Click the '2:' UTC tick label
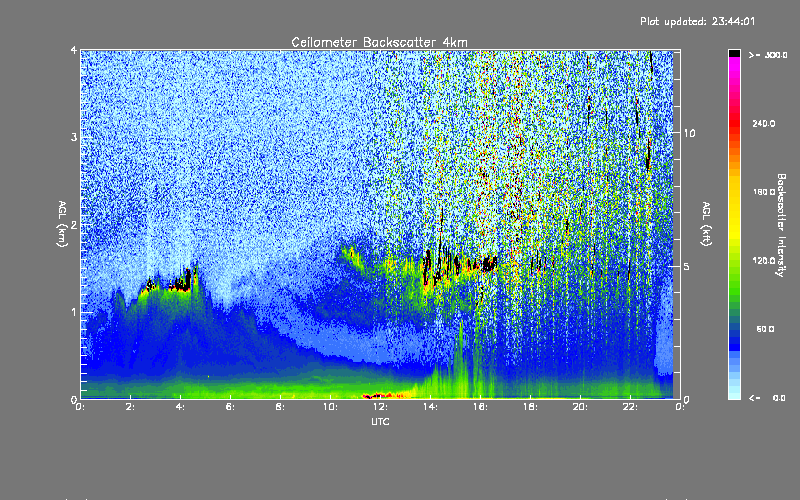800x500 pixels. [131, 407]
